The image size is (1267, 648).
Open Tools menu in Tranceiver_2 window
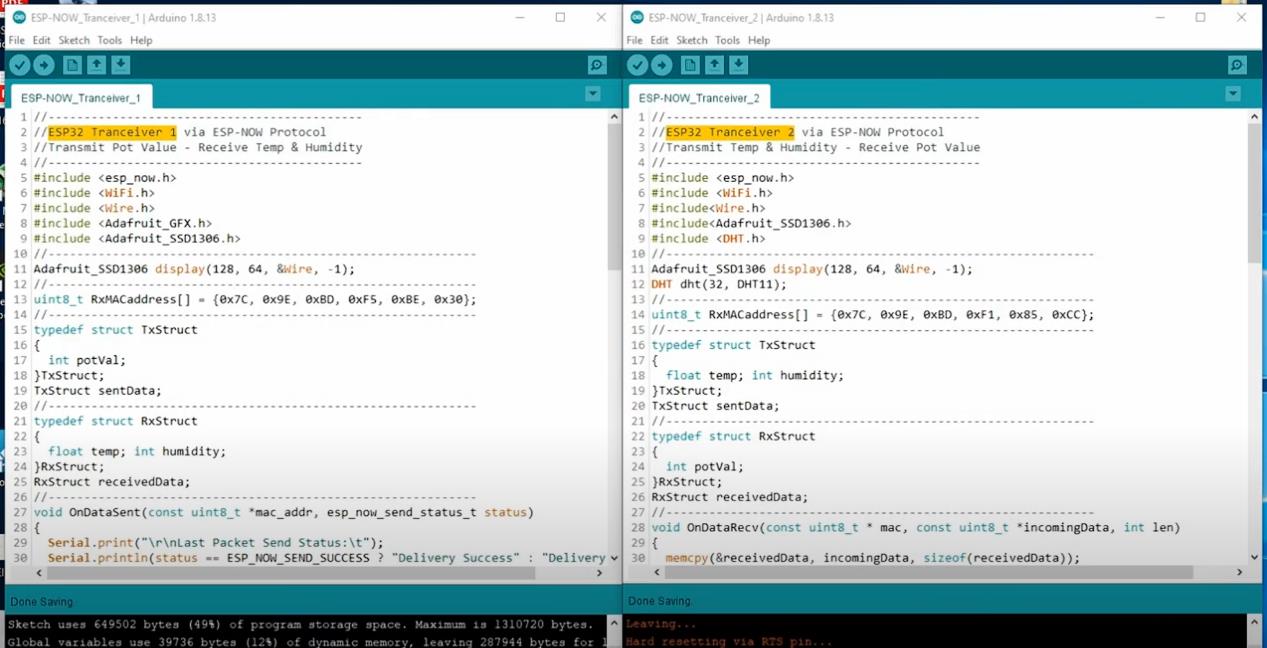tap(728, 40)
